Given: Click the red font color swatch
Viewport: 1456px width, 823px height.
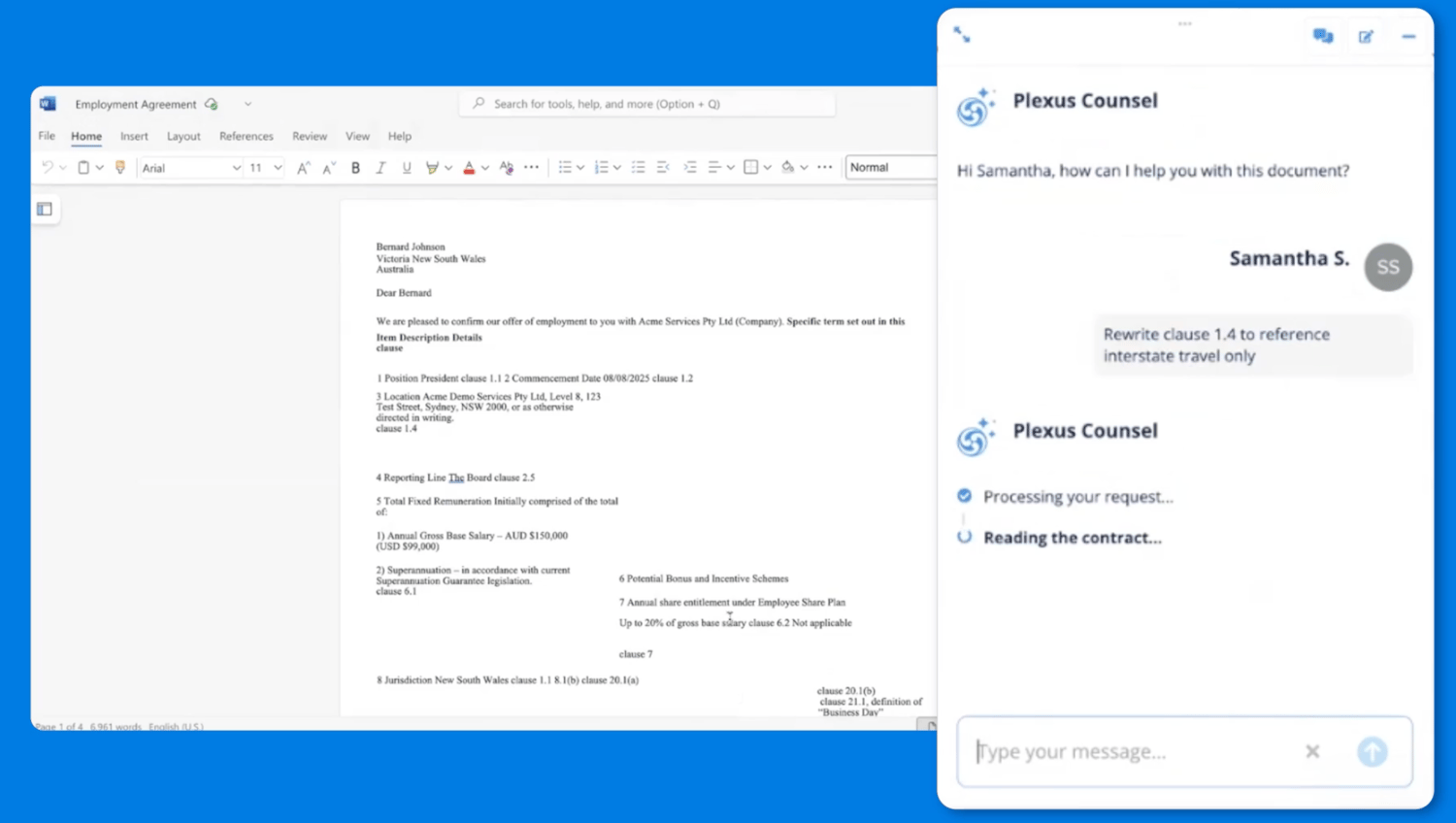Looking at the screenshot, I should [x=469, y=168].
